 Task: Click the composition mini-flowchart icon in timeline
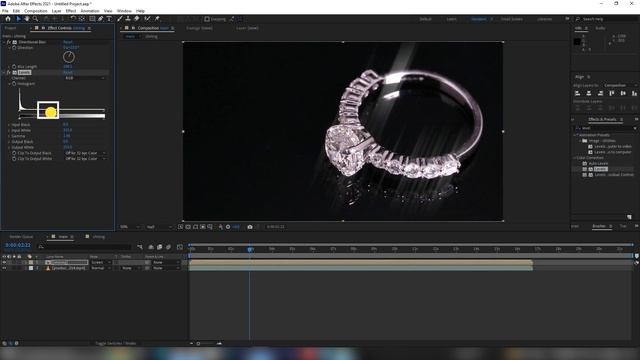pyautogui.click(x=140, y=247)
